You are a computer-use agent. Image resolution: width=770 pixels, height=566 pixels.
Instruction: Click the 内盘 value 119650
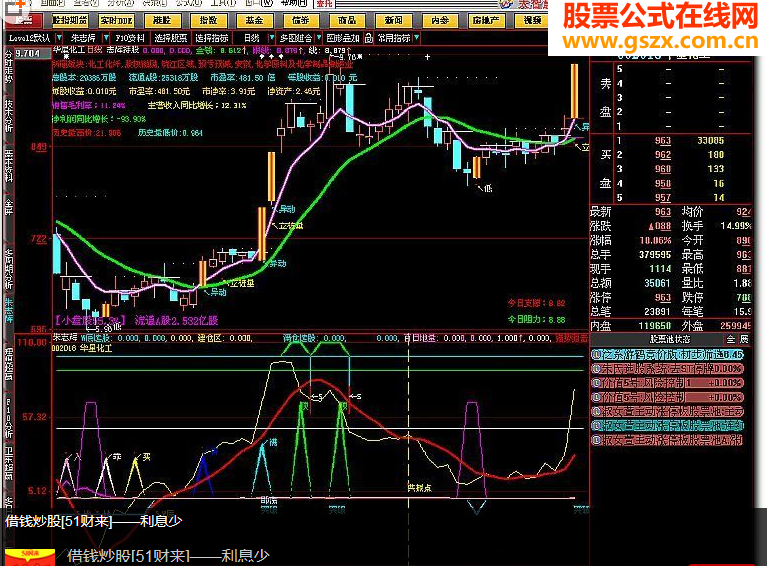coord(655,326)
